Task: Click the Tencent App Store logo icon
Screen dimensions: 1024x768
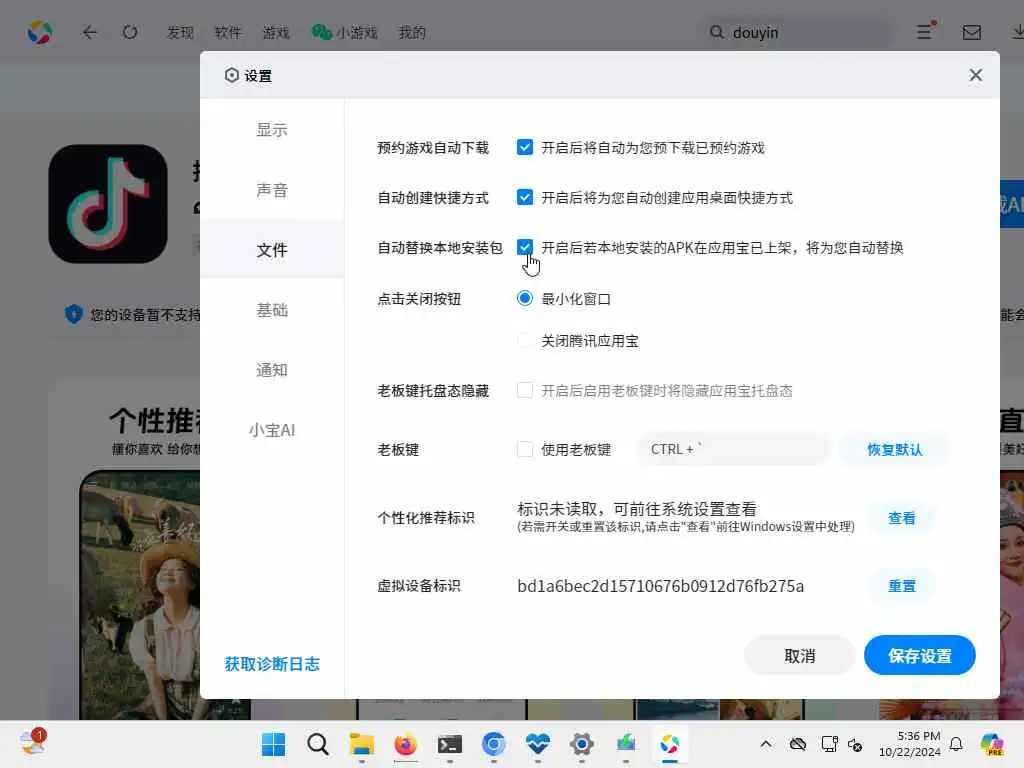Action: pyautogui.click(x=40, y=32)
